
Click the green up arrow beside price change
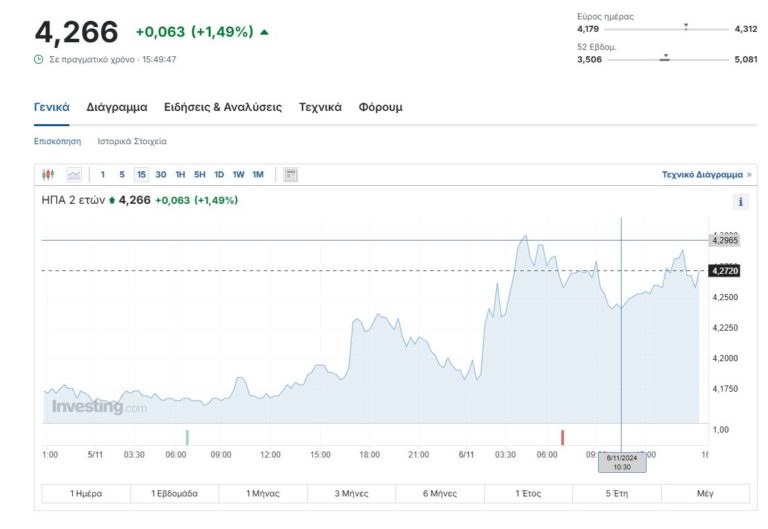click(x=264, y=32)
